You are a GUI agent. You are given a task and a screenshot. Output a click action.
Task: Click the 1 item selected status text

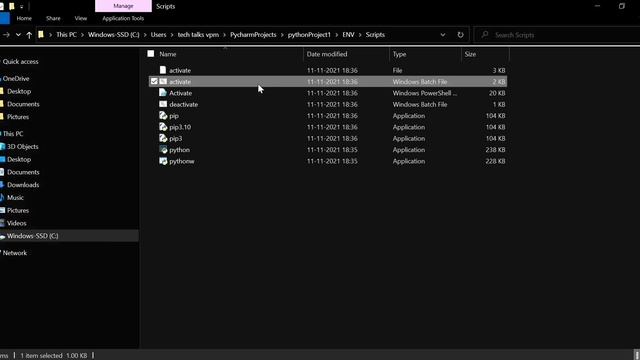pyautogui.click(x=41, y=356)
